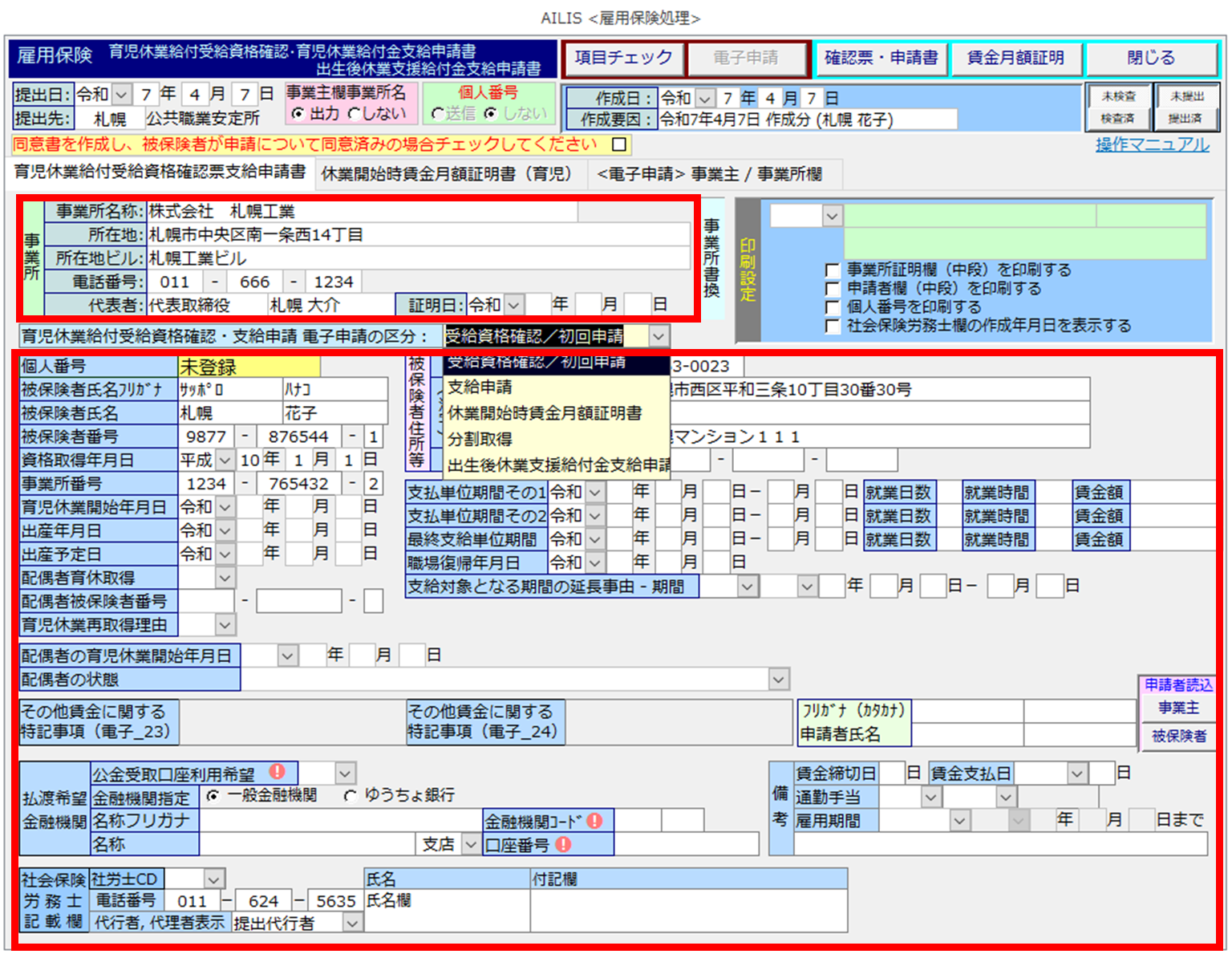Click the 項目チェック button

coord(622,59)
